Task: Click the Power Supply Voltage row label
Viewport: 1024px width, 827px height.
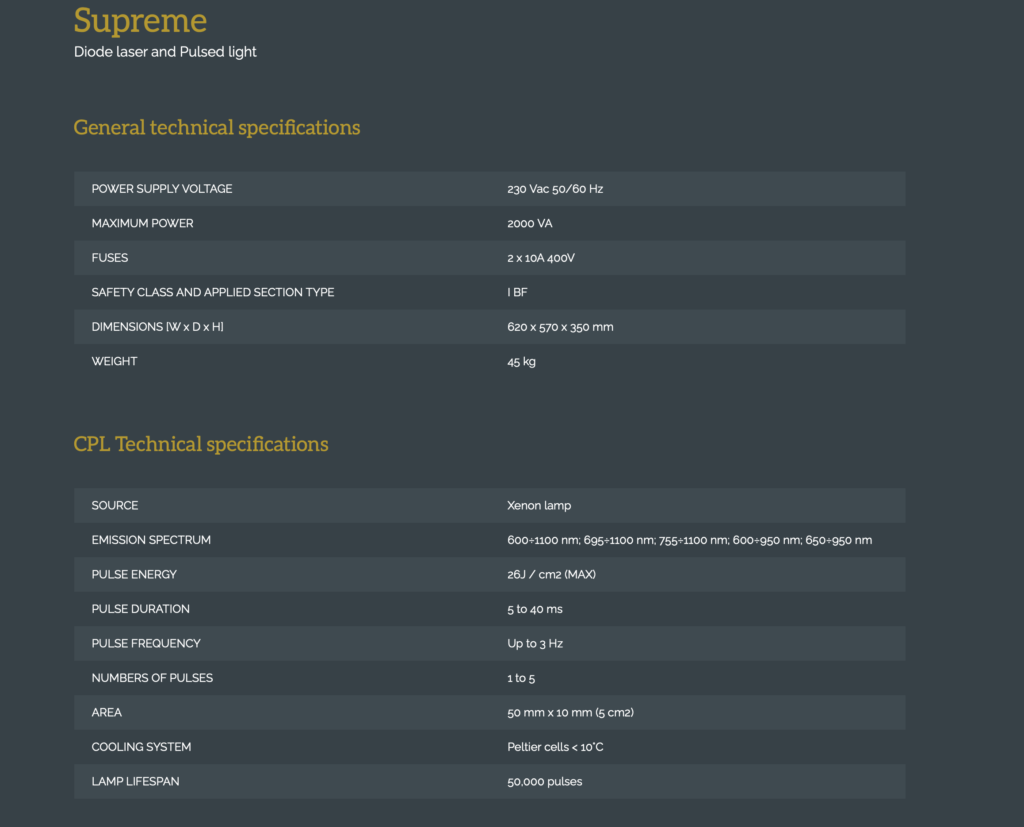Action: pos(162,189)
